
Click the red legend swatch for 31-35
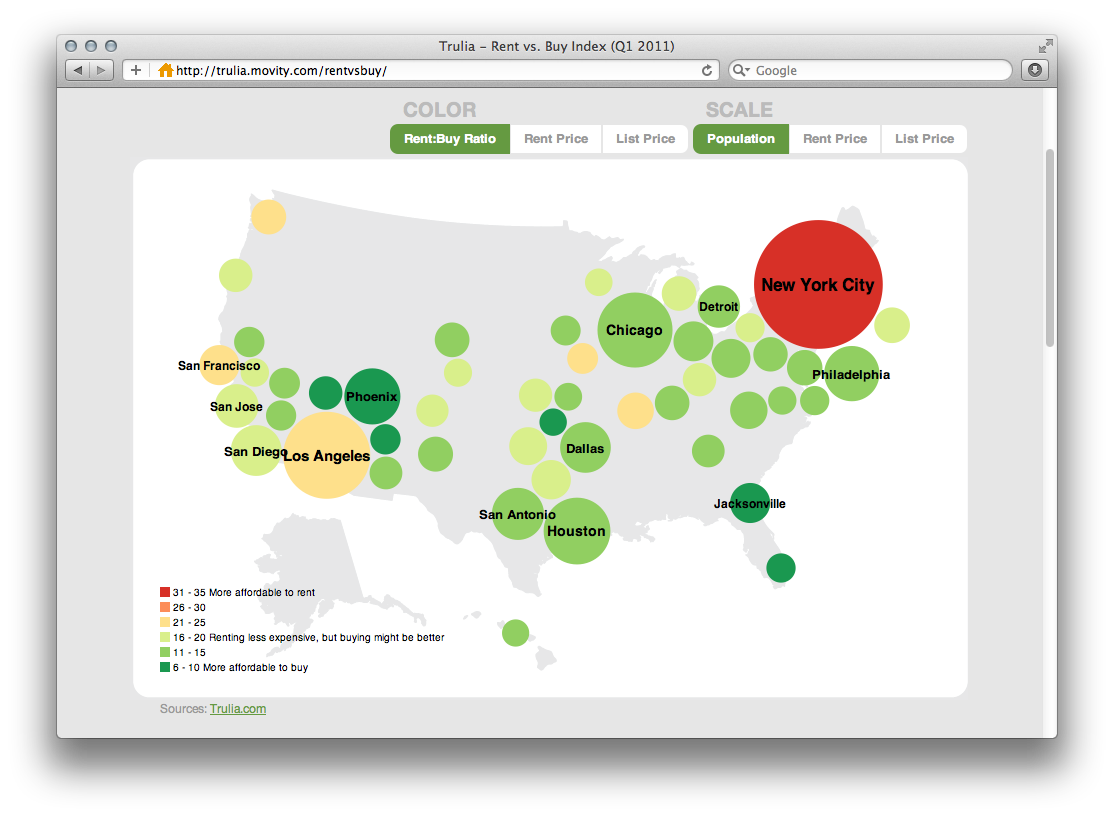pos(165,591)
